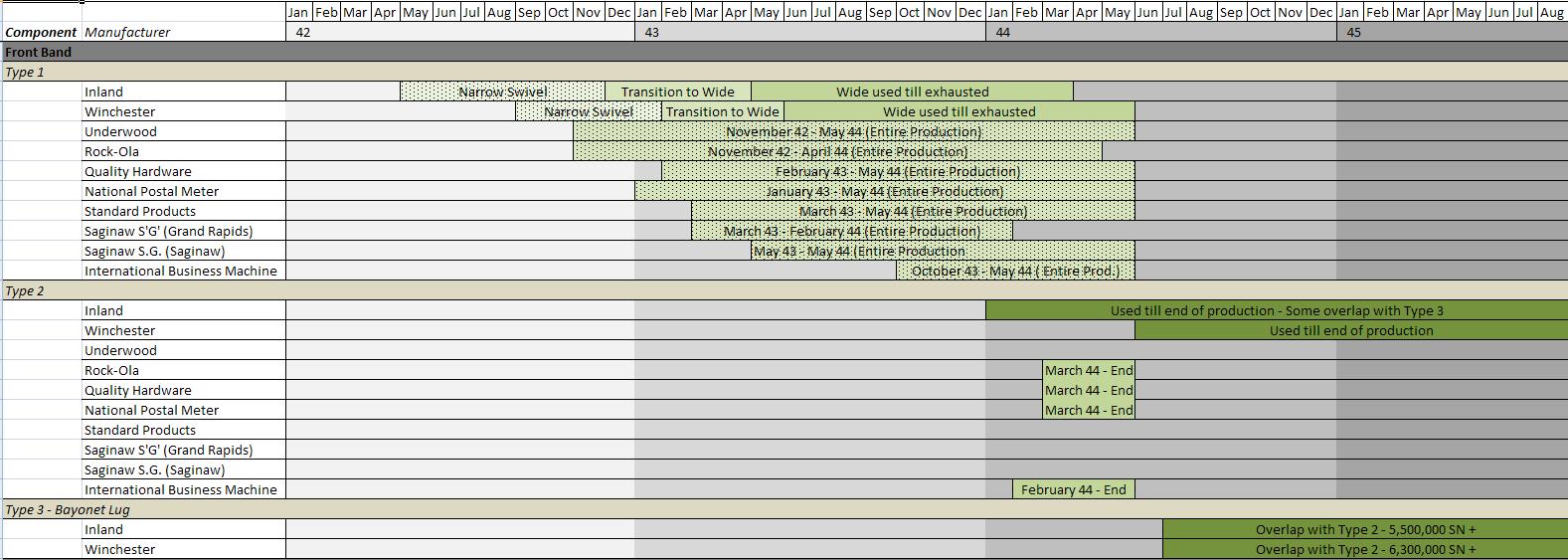Select Underwood under Type 1
The image size is (1568, 560).
184,131
